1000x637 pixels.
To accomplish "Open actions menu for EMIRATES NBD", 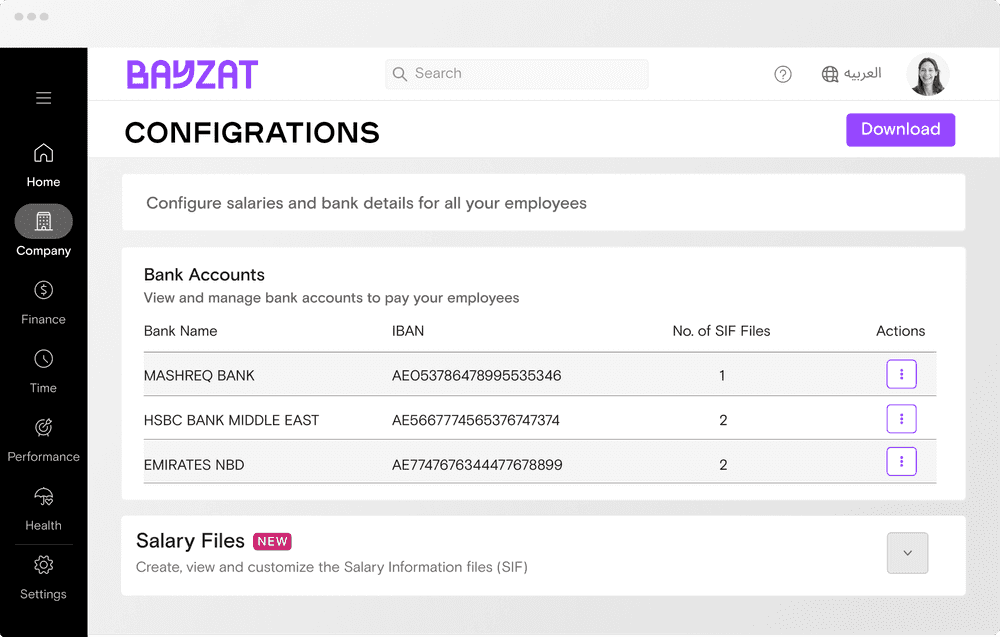I will (x=901, y=462).
